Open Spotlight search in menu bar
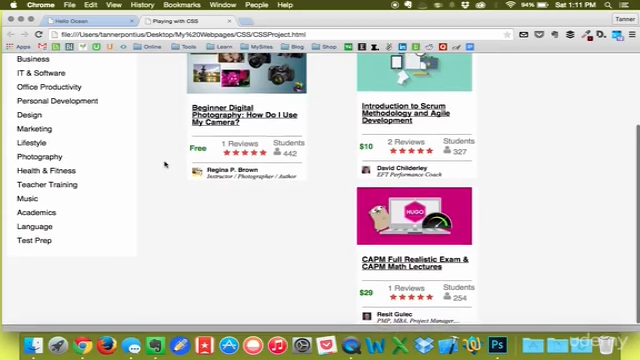Viewport: 640px width, 360px height. [x=608, y=5]
